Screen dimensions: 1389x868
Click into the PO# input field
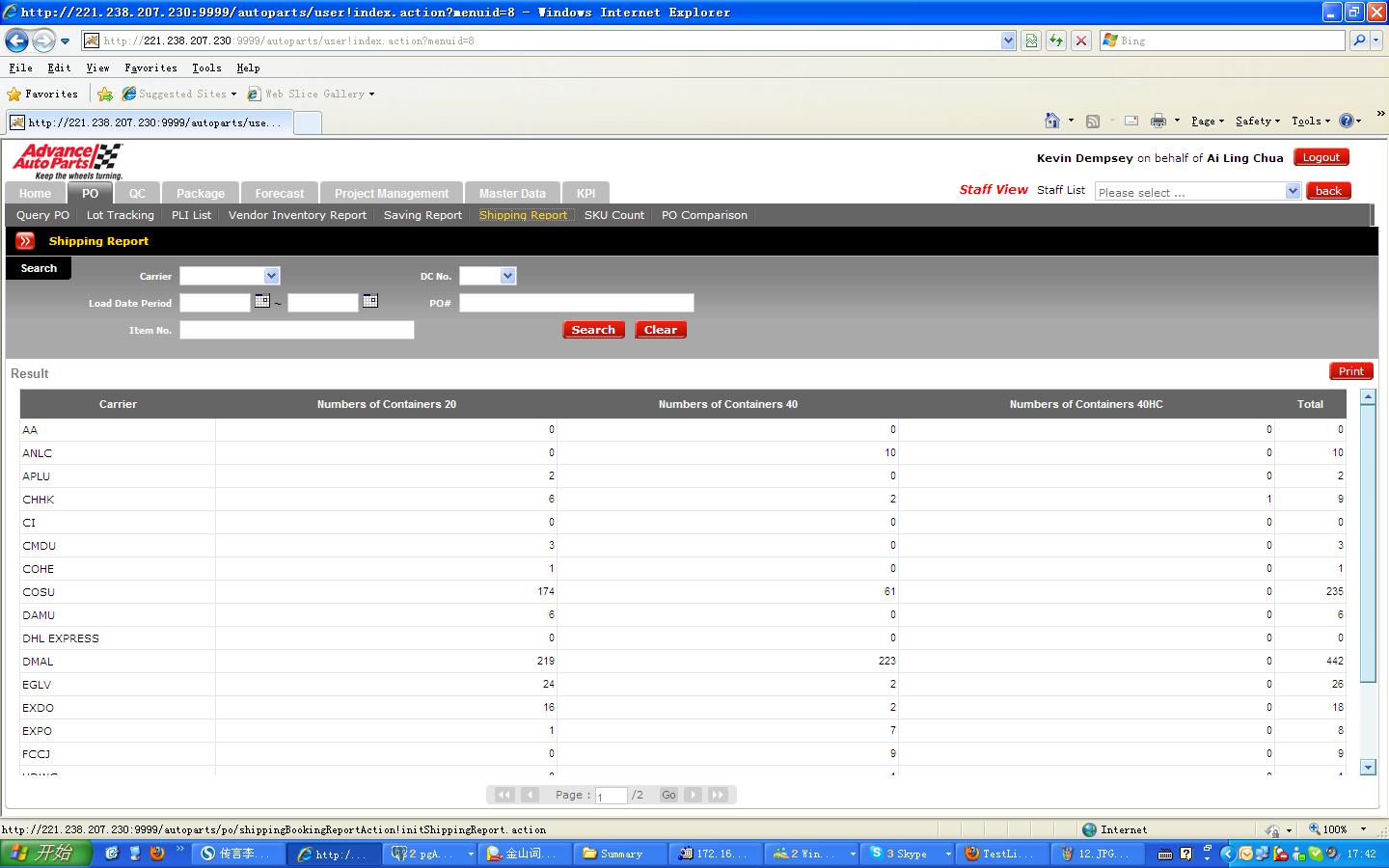576,303
